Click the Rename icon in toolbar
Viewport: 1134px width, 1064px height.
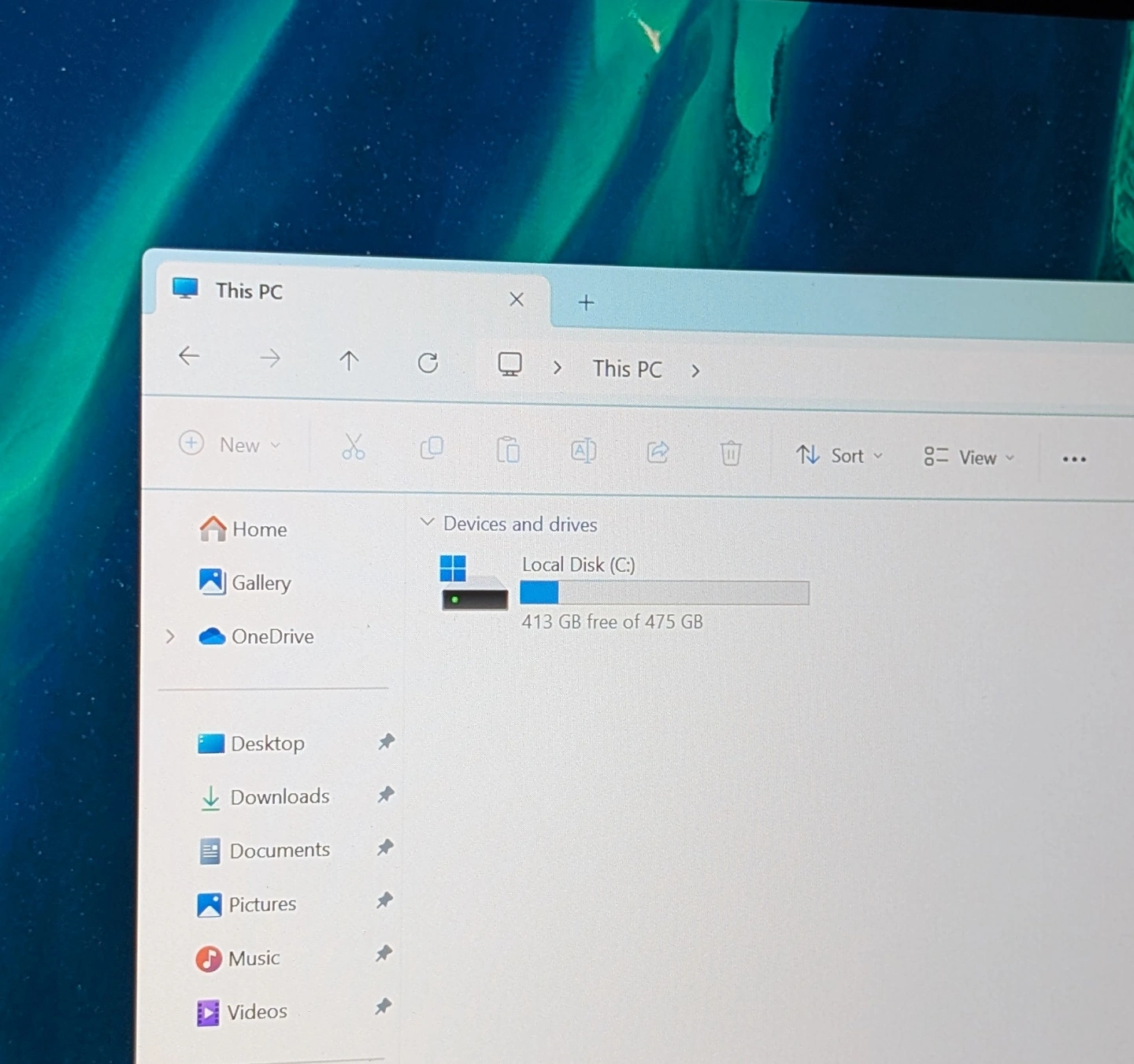[x=584, y=450]
